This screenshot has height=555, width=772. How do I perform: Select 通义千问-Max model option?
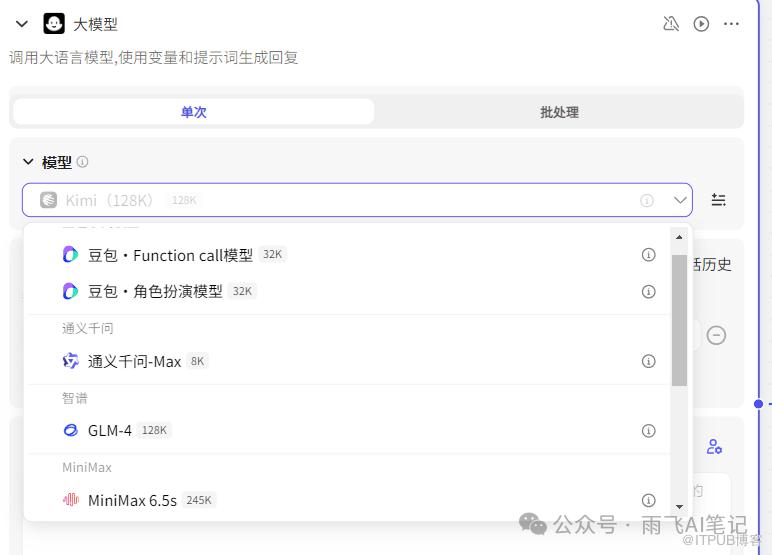coord(348,361)
